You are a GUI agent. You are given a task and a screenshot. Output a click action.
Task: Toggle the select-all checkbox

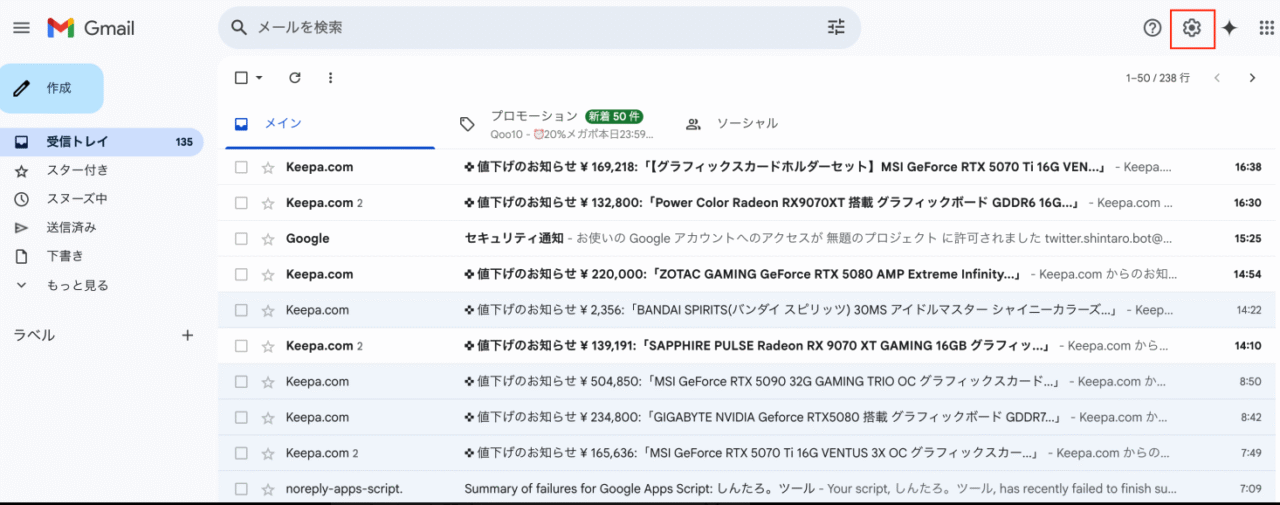pyautogui.click(x=241, y=77)
